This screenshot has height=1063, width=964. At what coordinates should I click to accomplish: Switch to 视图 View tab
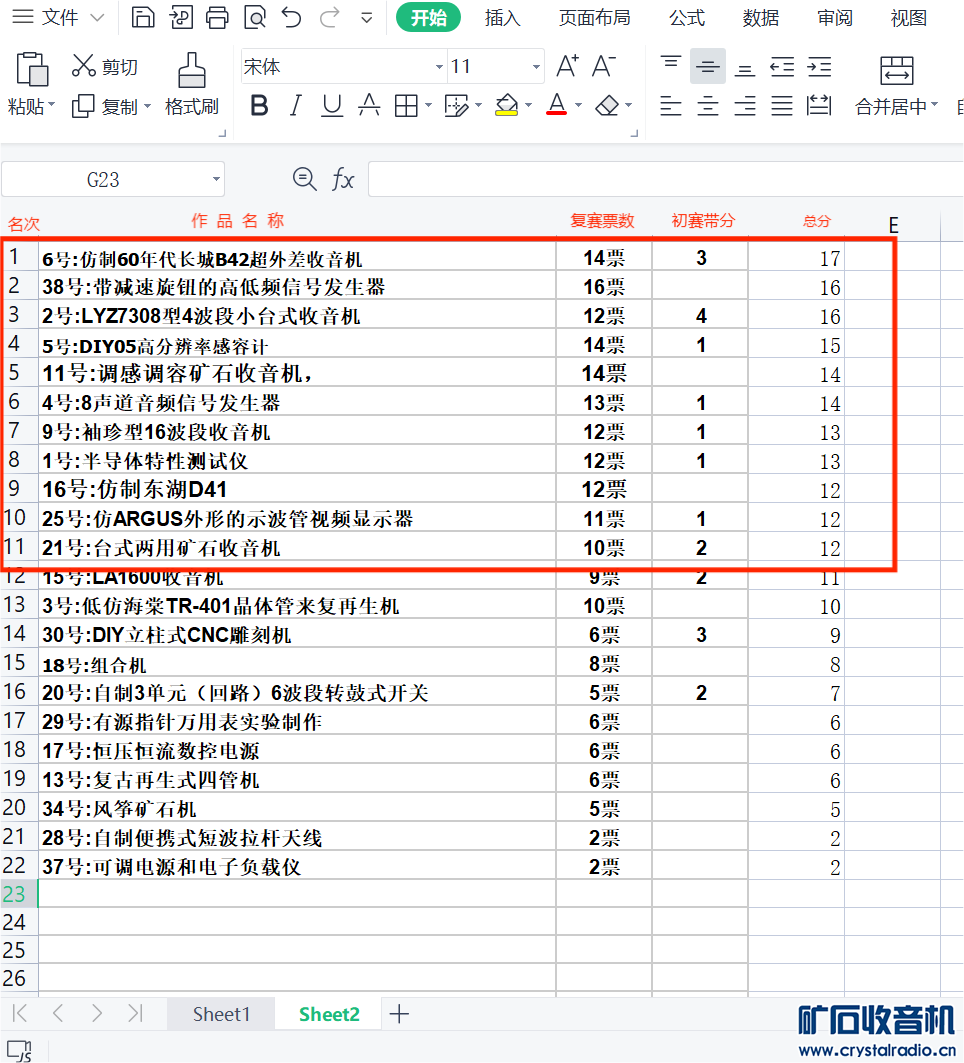(908, 18)
